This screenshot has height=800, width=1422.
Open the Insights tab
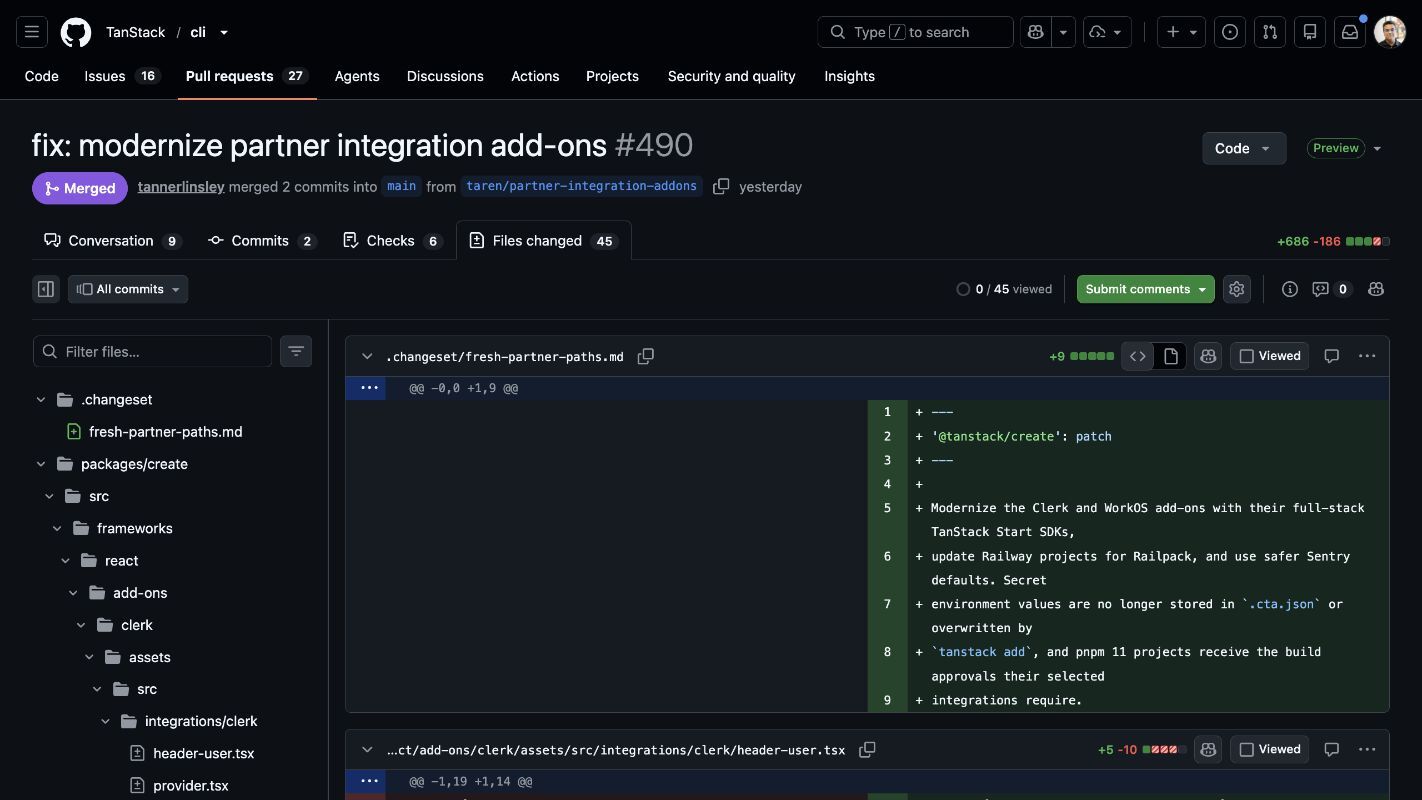point(849,76)
